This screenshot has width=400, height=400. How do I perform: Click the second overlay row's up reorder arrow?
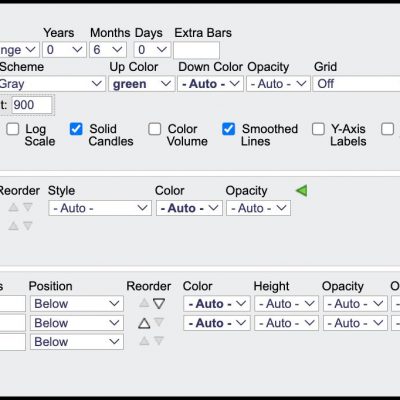13,226
